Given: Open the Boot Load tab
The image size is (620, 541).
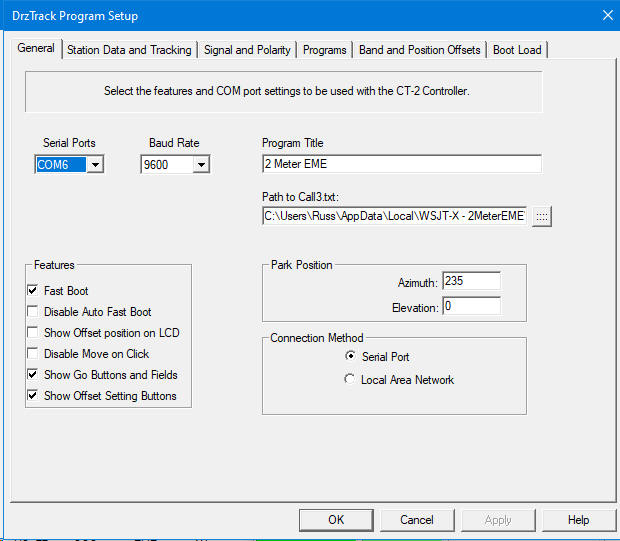Looking at the screenshot, I should pos(517,50).
